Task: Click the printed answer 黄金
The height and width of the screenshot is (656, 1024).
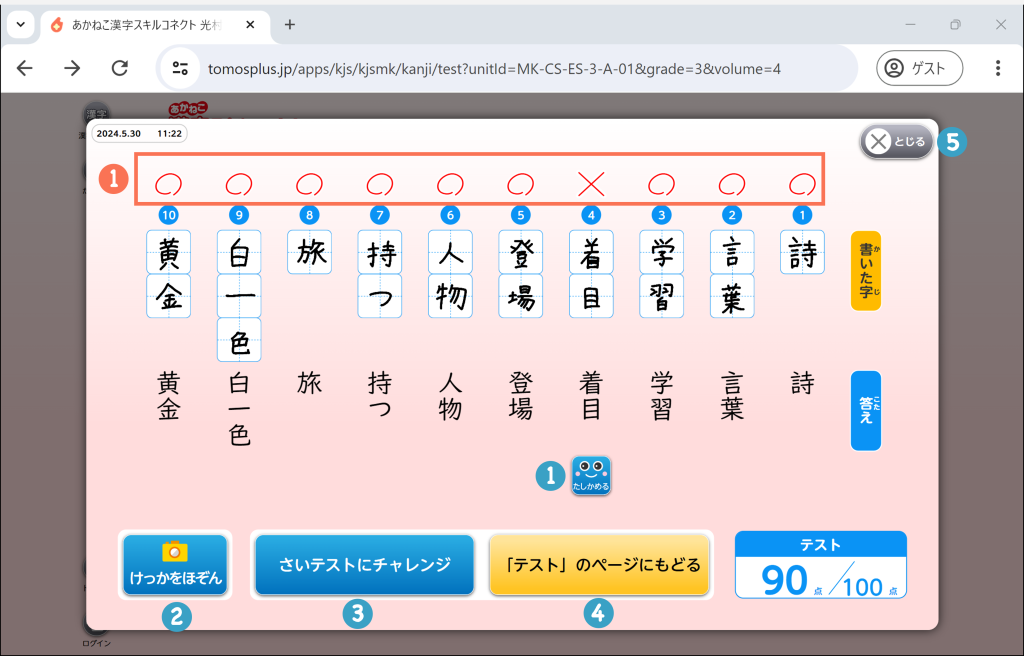Action: tap(168, 396)
